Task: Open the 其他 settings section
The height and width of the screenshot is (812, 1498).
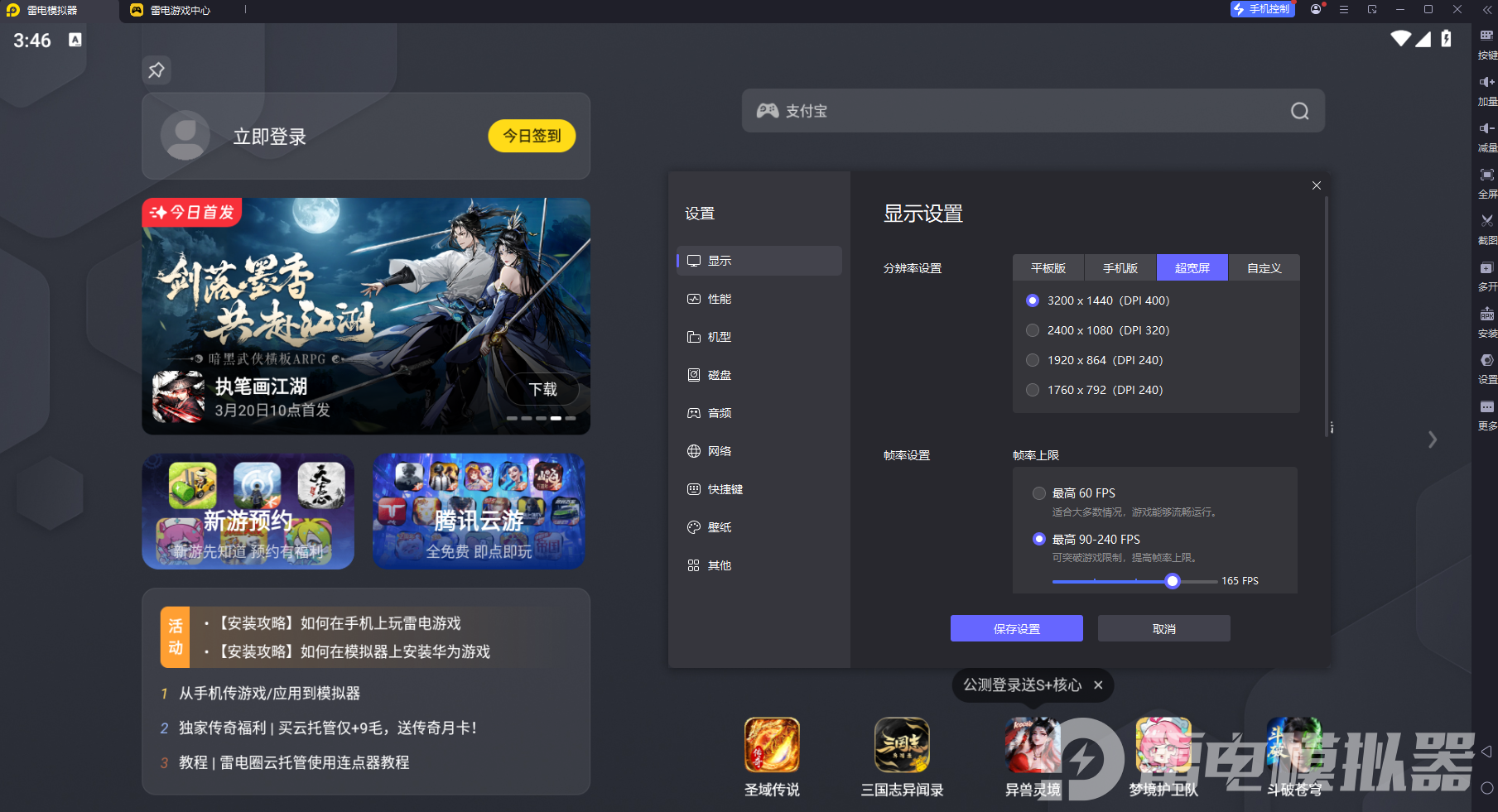Action: (x=759, y=565)
